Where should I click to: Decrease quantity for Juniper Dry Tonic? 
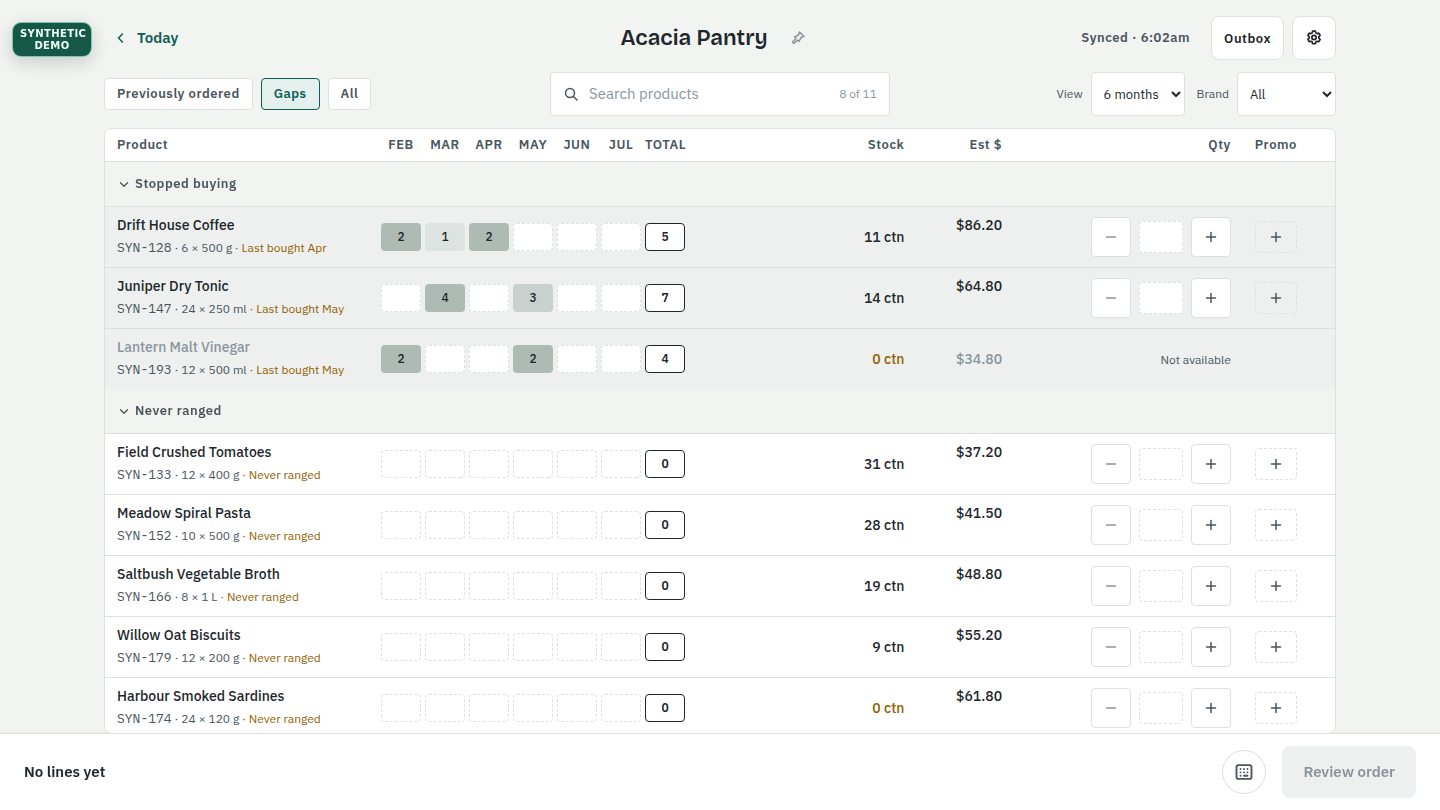click(1111, 298)
